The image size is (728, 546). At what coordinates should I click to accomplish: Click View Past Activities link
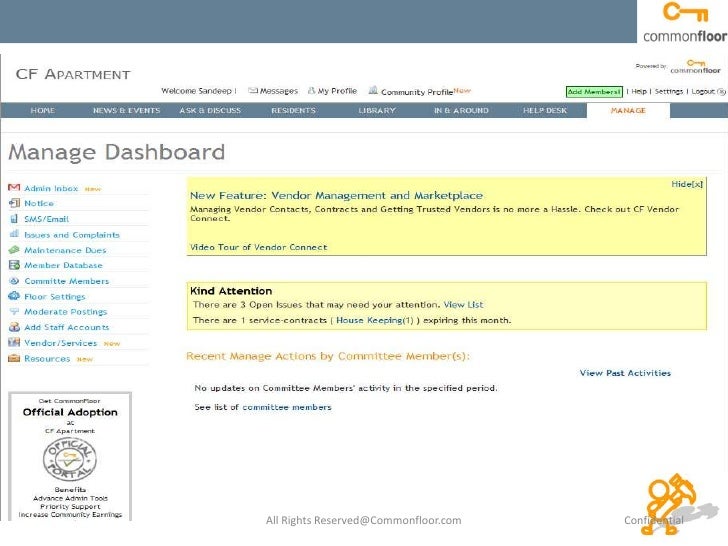click(x=625, y=373)
